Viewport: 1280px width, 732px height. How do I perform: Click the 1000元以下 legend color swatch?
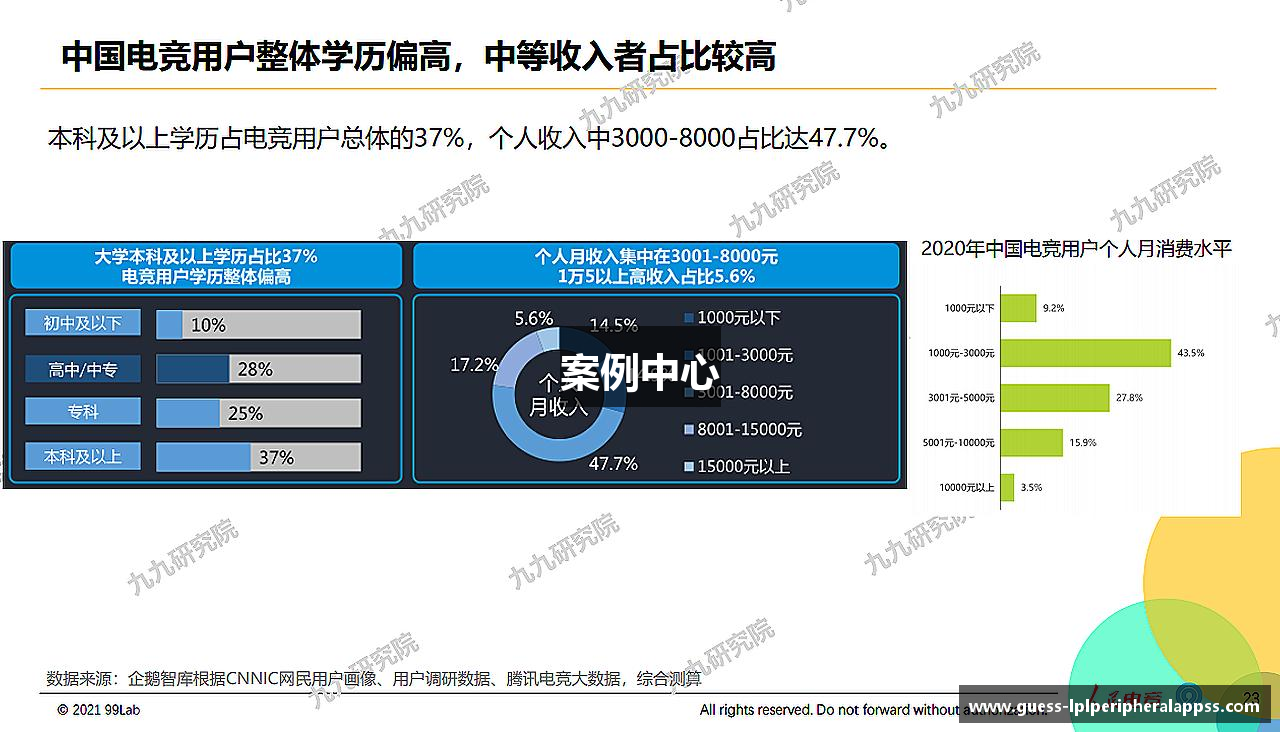tap(688, 318)
